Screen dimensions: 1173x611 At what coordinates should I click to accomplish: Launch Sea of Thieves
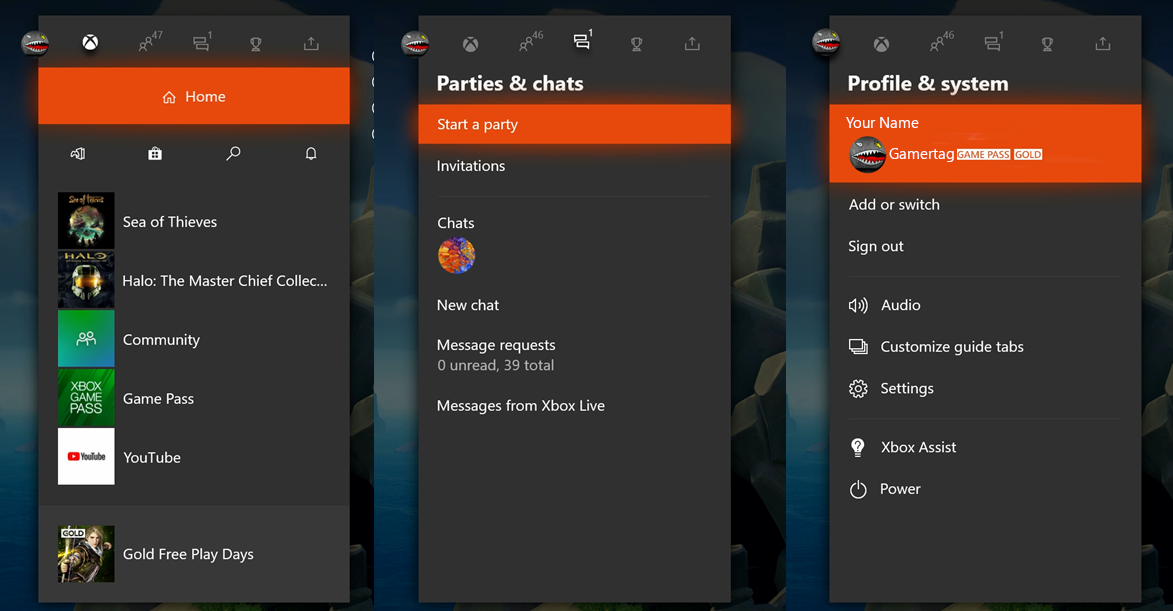[194, 221]
